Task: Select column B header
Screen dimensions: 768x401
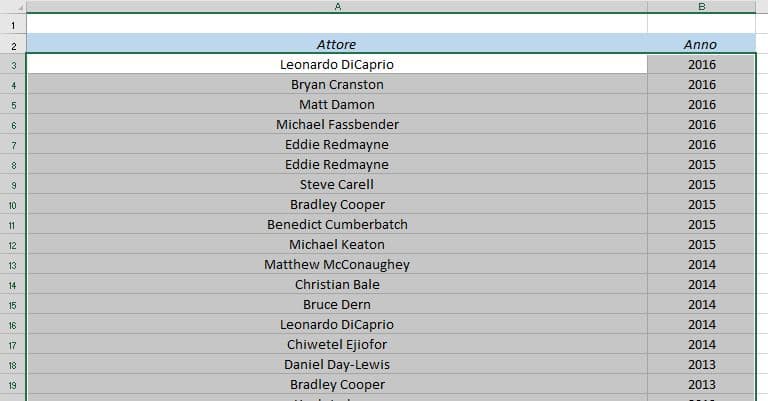Action: 701,6
